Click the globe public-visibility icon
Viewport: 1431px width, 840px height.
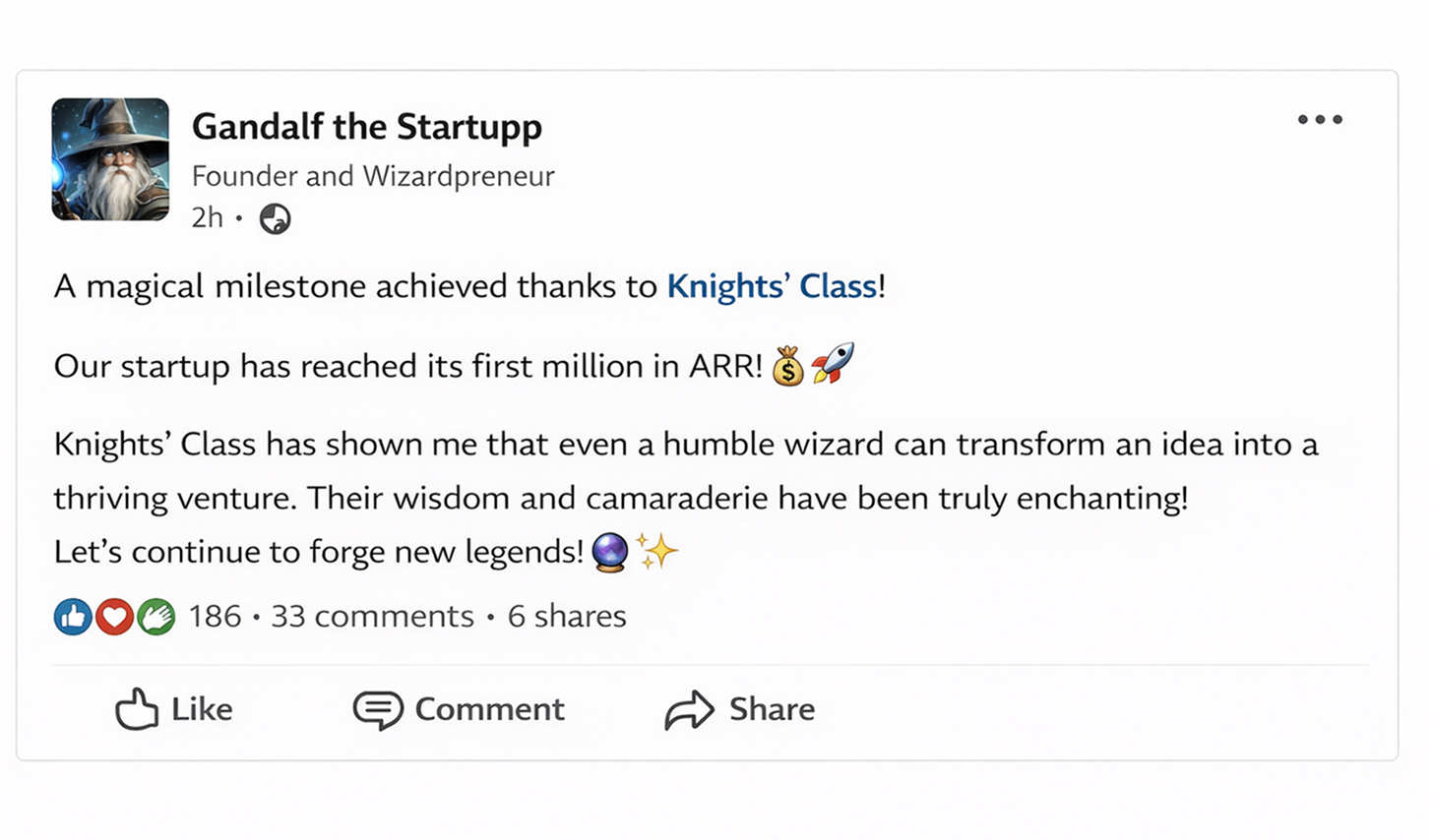[275, 217]
